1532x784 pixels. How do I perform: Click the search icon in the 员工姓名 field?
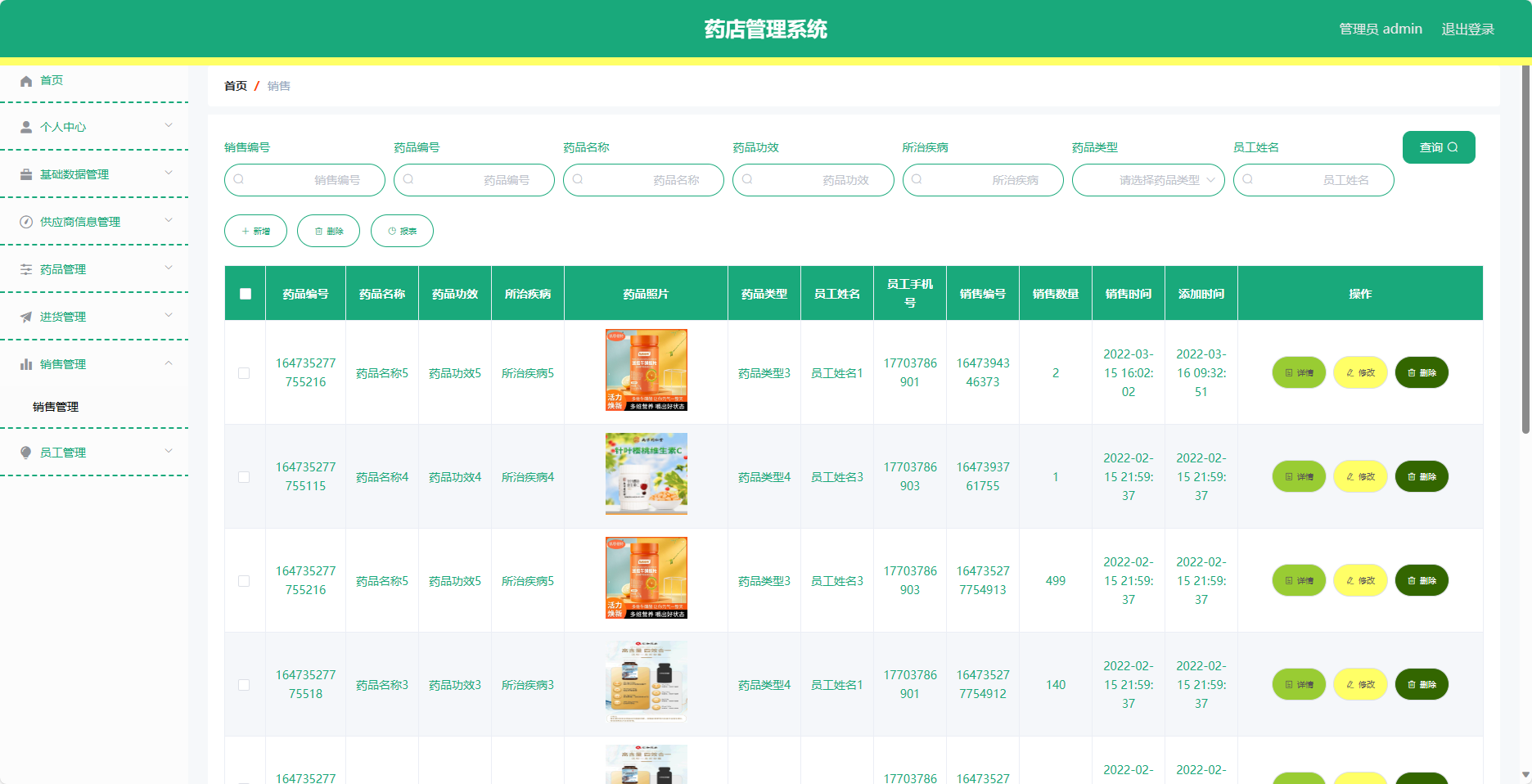coord(1248,179)
